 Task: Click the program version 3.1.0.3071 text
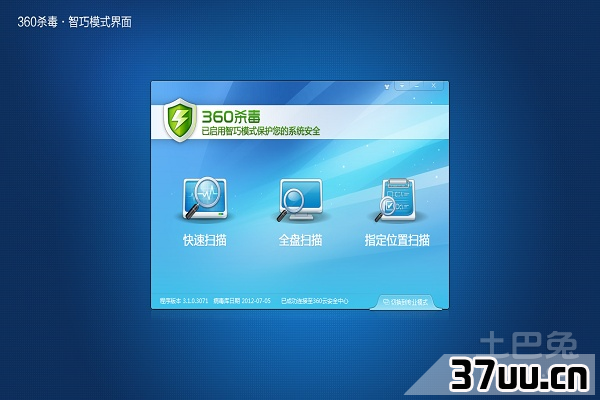coord(184,301)
